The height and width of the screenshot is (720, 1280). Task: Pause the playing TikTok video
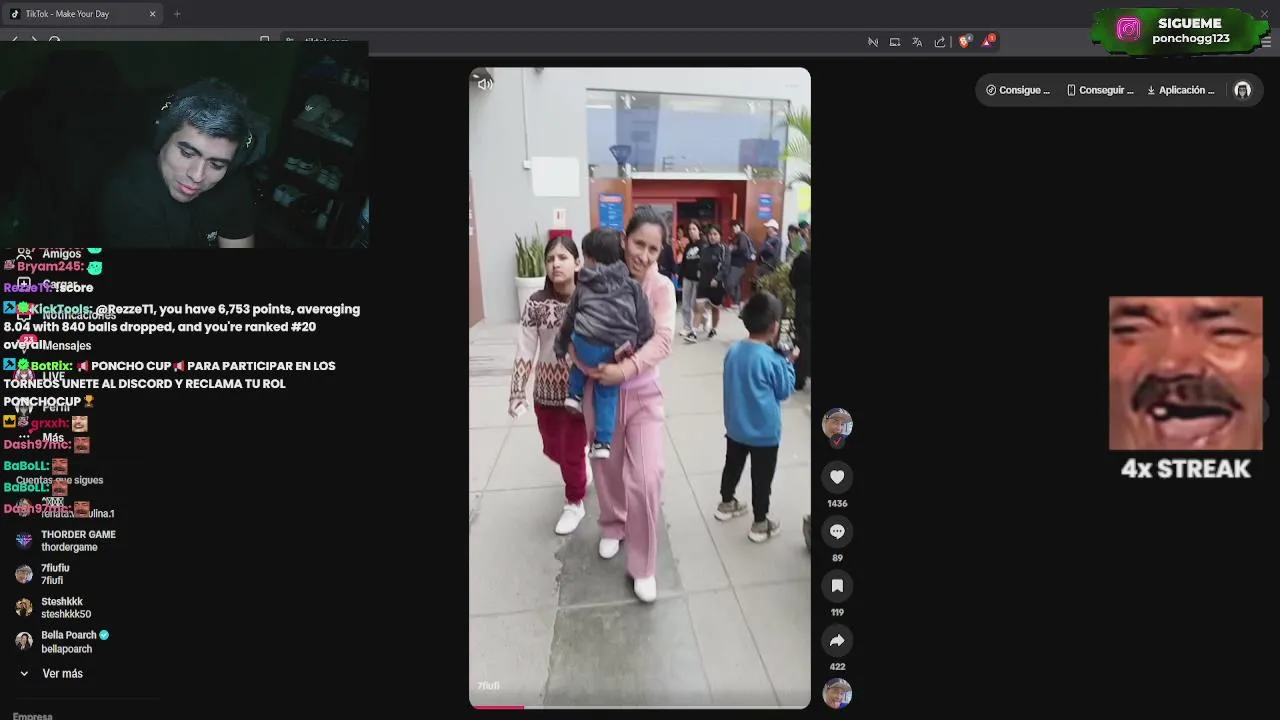click(640, 388)
